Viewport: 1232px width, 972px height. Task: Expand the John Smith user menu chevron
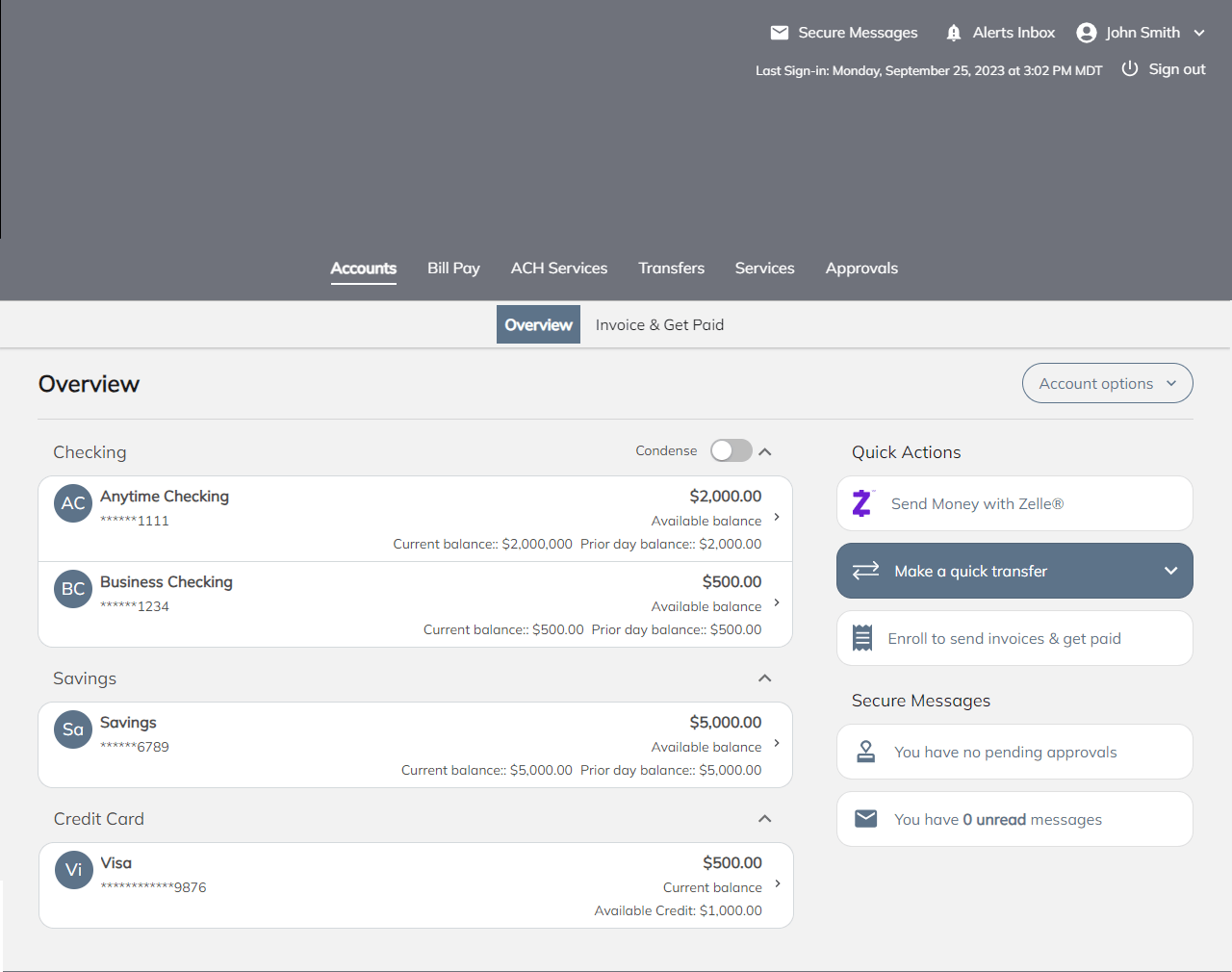(x=1199, y=33)
